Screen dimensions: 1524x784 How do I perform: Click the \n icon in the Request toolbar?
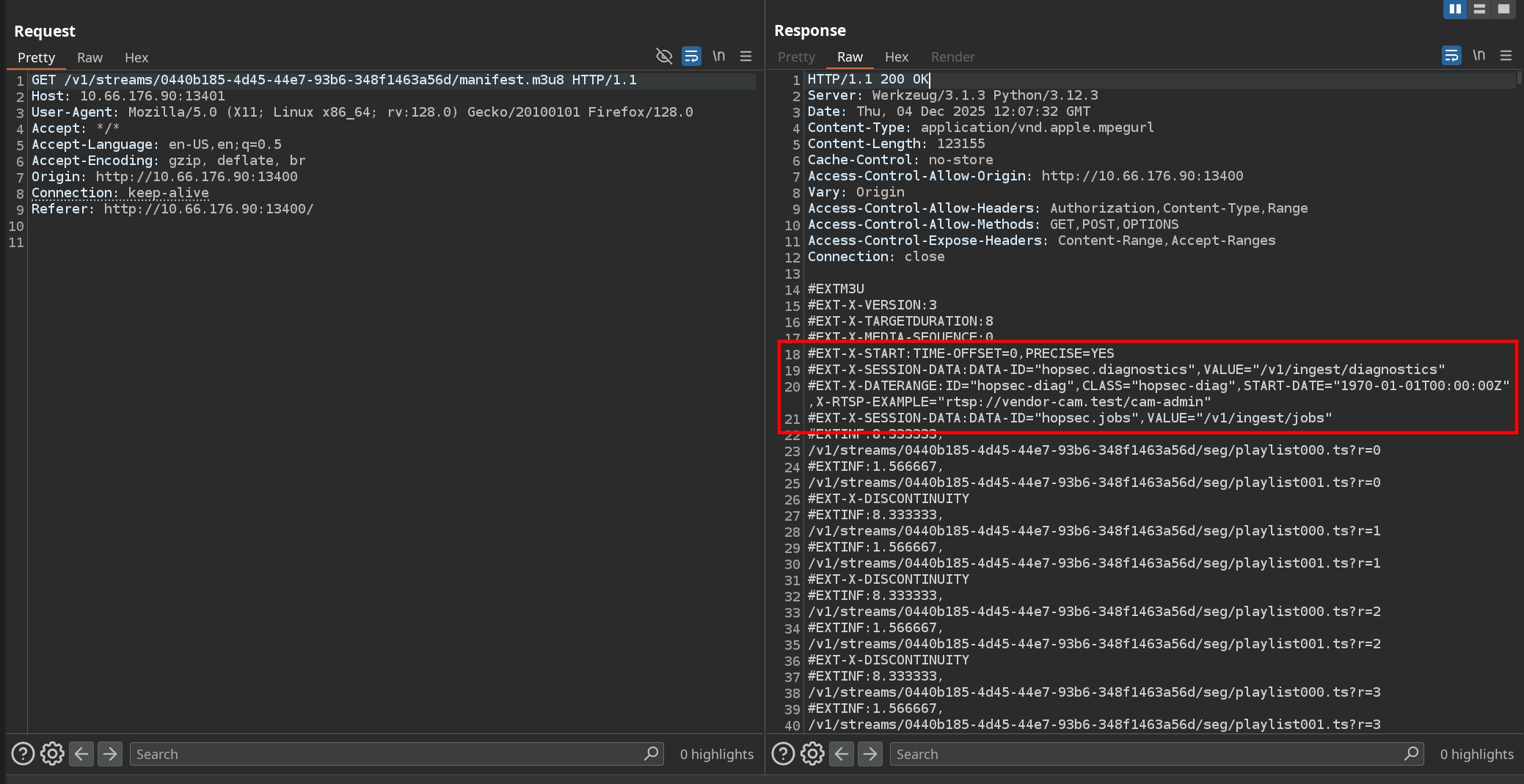click(718, 56)
